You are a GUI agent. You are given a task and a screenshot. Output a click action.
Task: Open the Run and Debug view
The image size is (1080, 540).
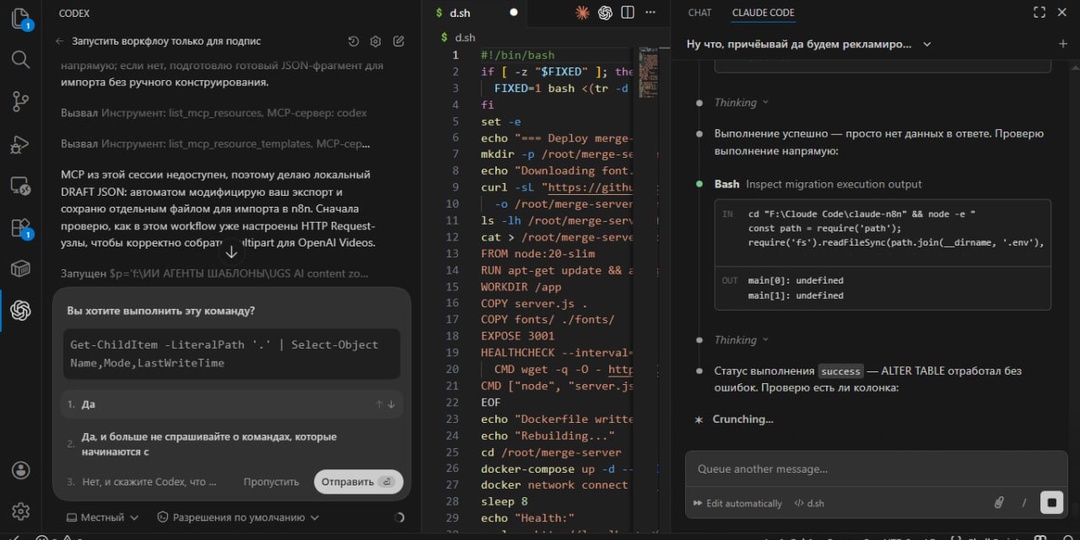point(21,144)
